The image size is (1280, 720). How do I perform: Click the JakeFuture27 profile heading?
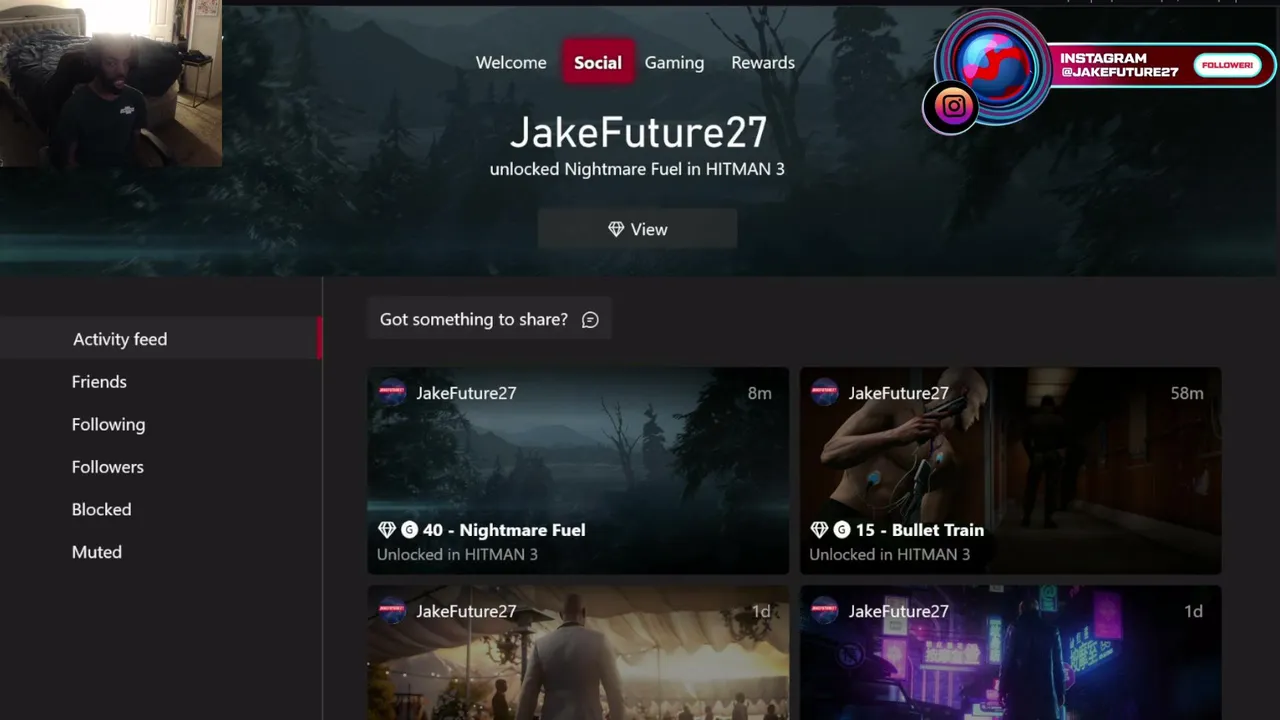638,132
